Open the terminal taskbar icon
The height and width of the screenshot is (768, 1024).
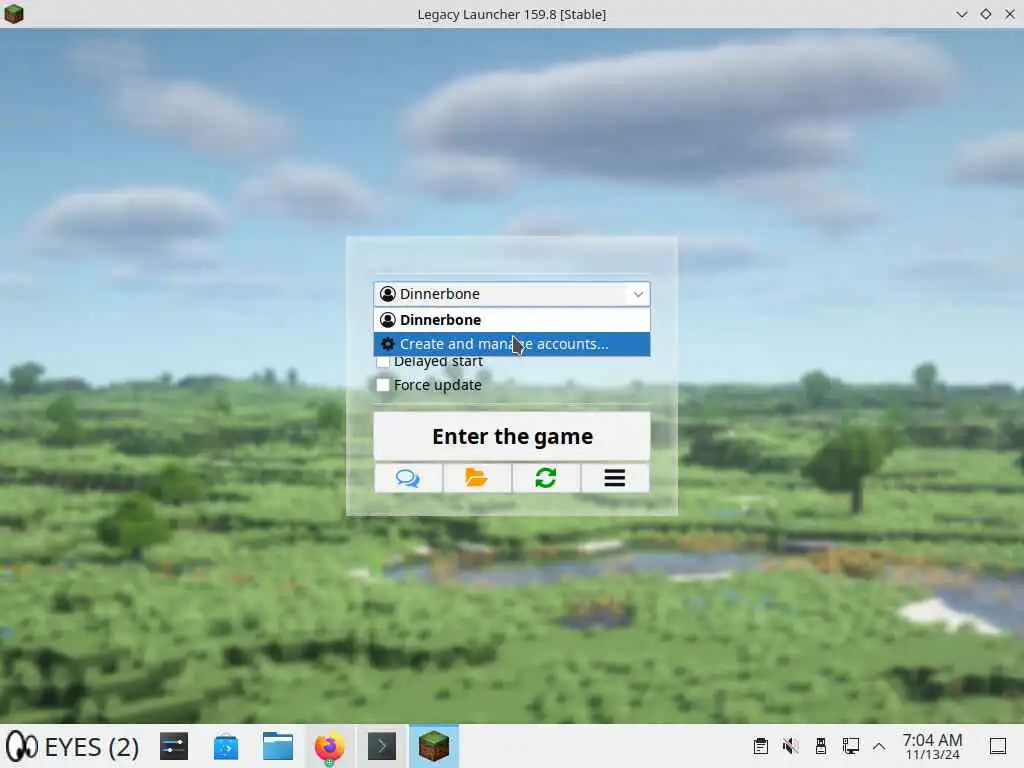pyautogui.click(x=382, y=746)
